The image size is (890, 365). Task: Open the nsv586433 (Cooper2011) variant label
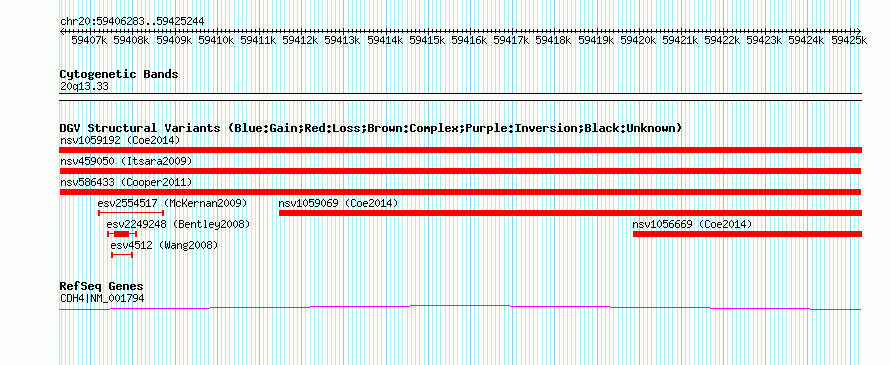tap(126, 182)
